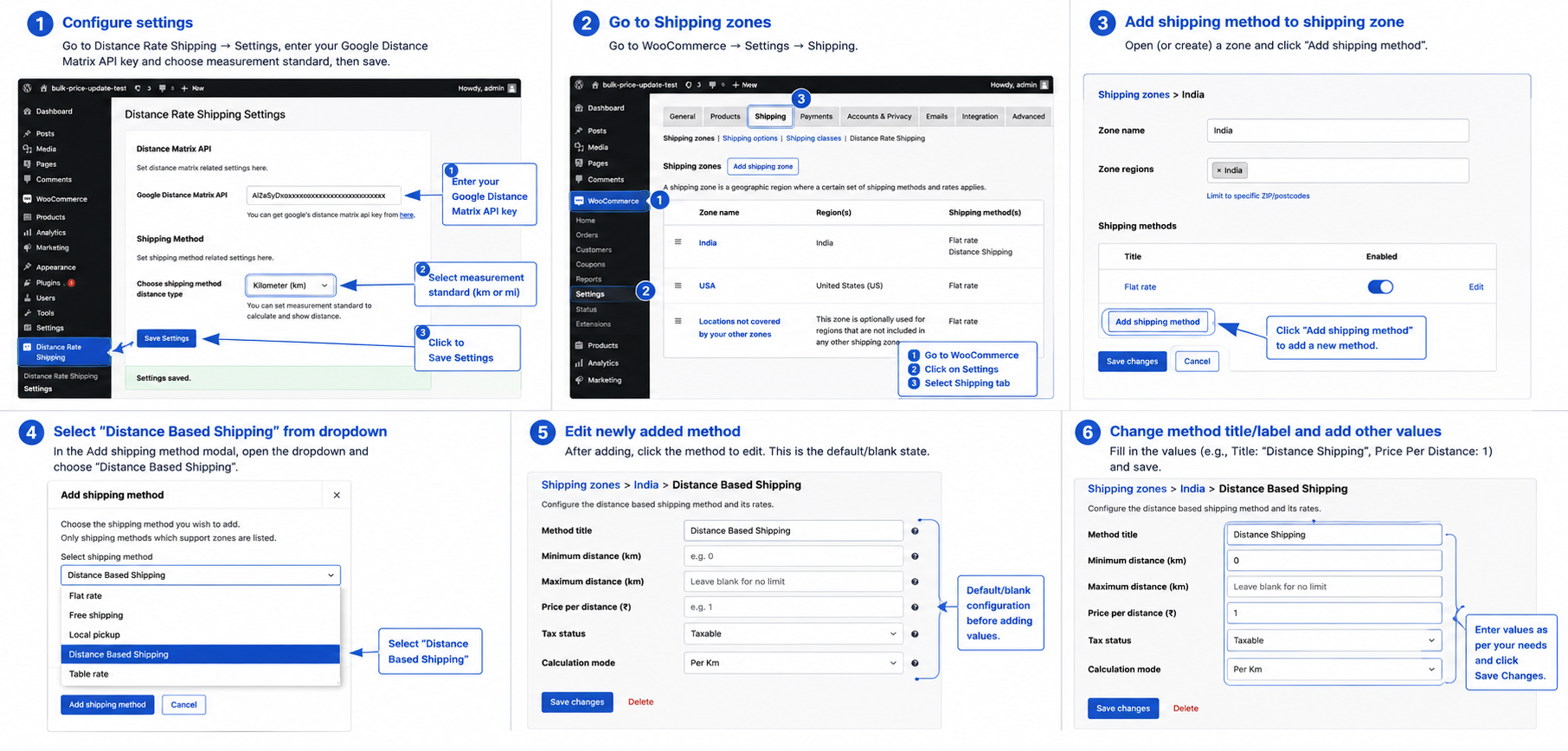
Task: Click the Analytics bars icon in step 1 sidebar
Action: 28,233
